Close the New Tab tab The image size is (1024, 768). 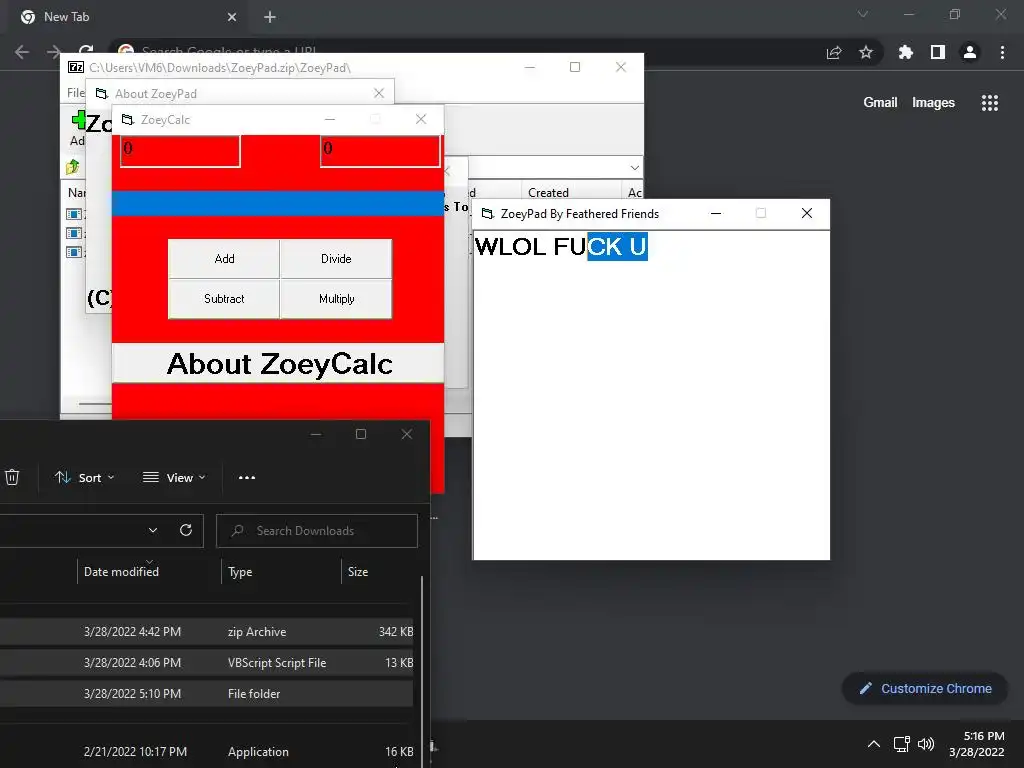tap(232, 17)
